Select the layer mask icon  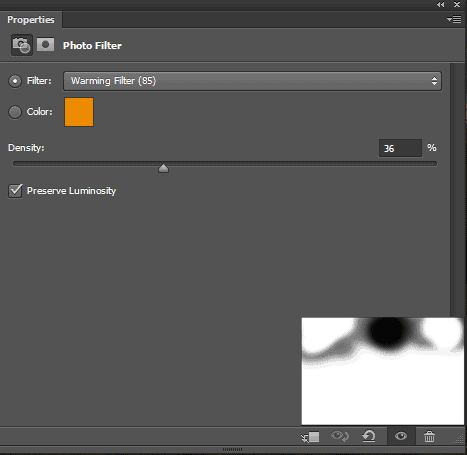[45, 45]
